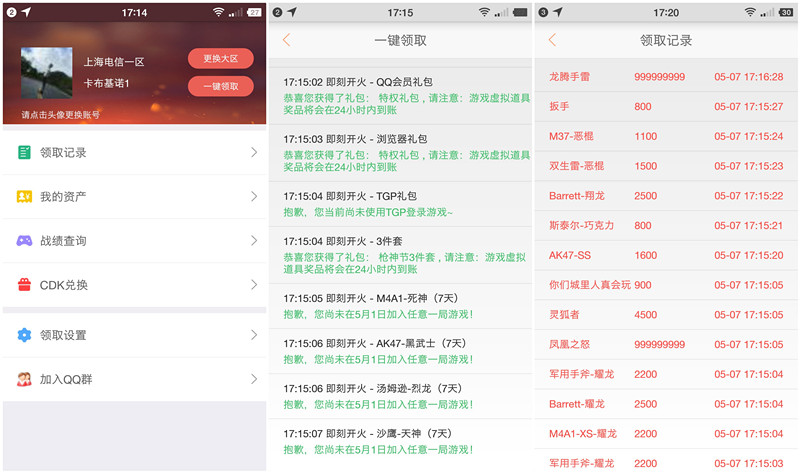The height and width of the screenshot is (473, 800).
Task: Select the QQ会员礼包 log entry
Action: tap(401, 96)
